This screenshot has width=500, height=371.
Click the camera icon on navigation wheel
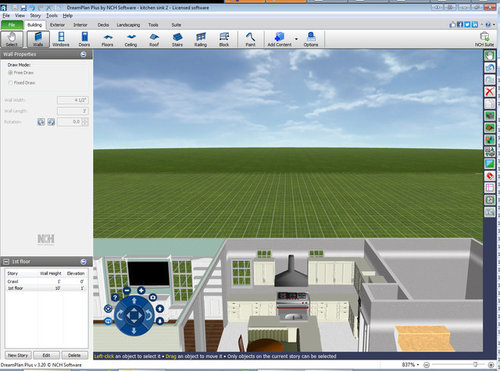153,297
